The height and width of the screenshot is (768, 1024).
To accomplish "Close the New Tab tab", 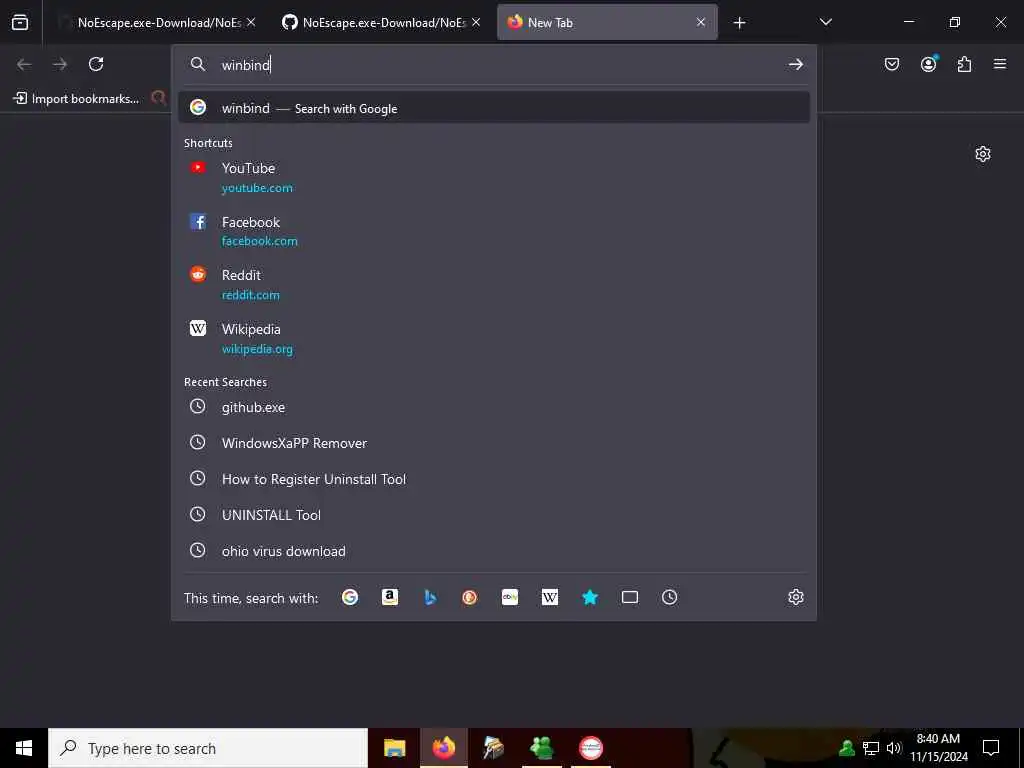I will tap(701, 22).
